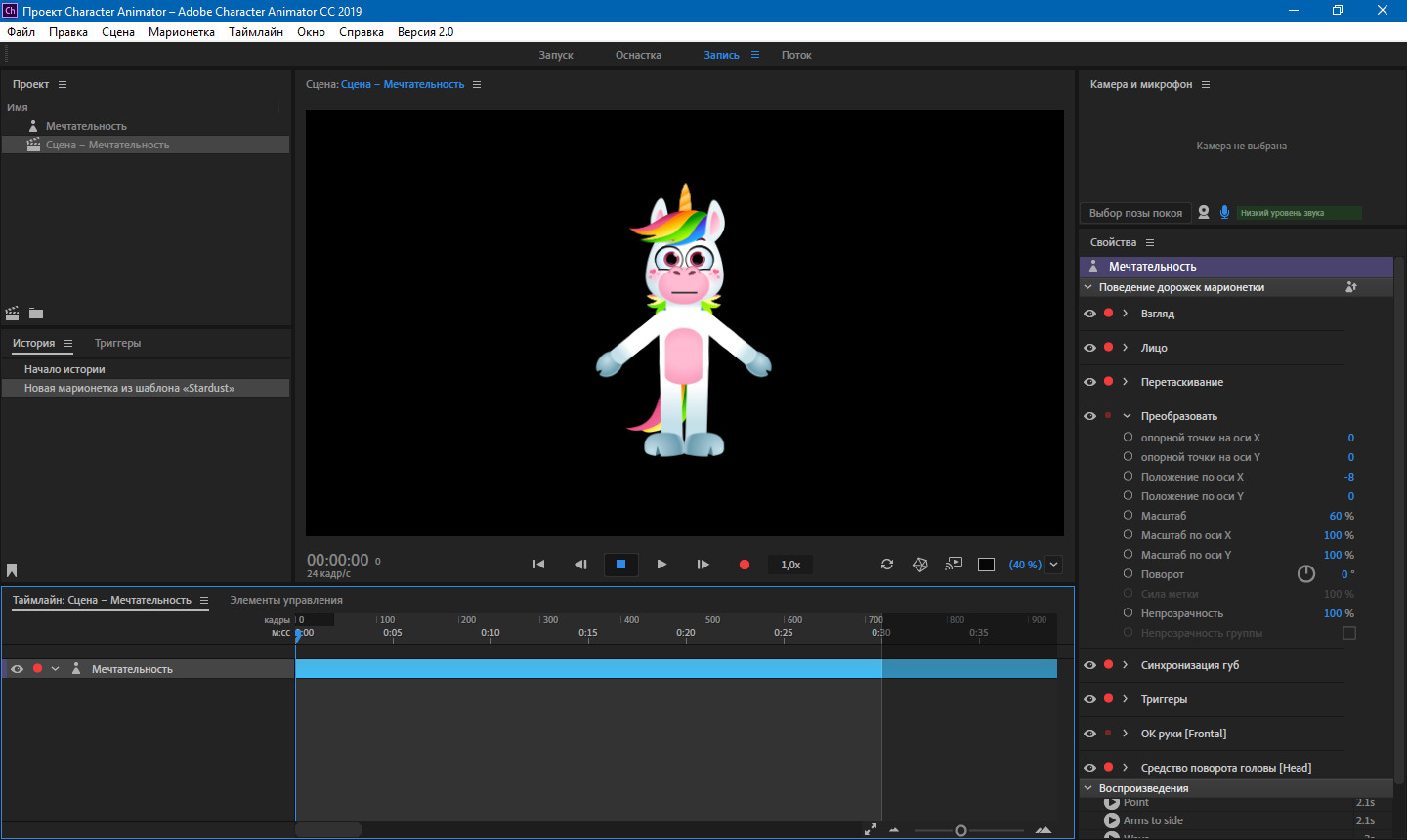Image resolution: width=1407 pixels, height=840 pixels.
Task: Start recording with the red record button
Action: click(745, 565)
